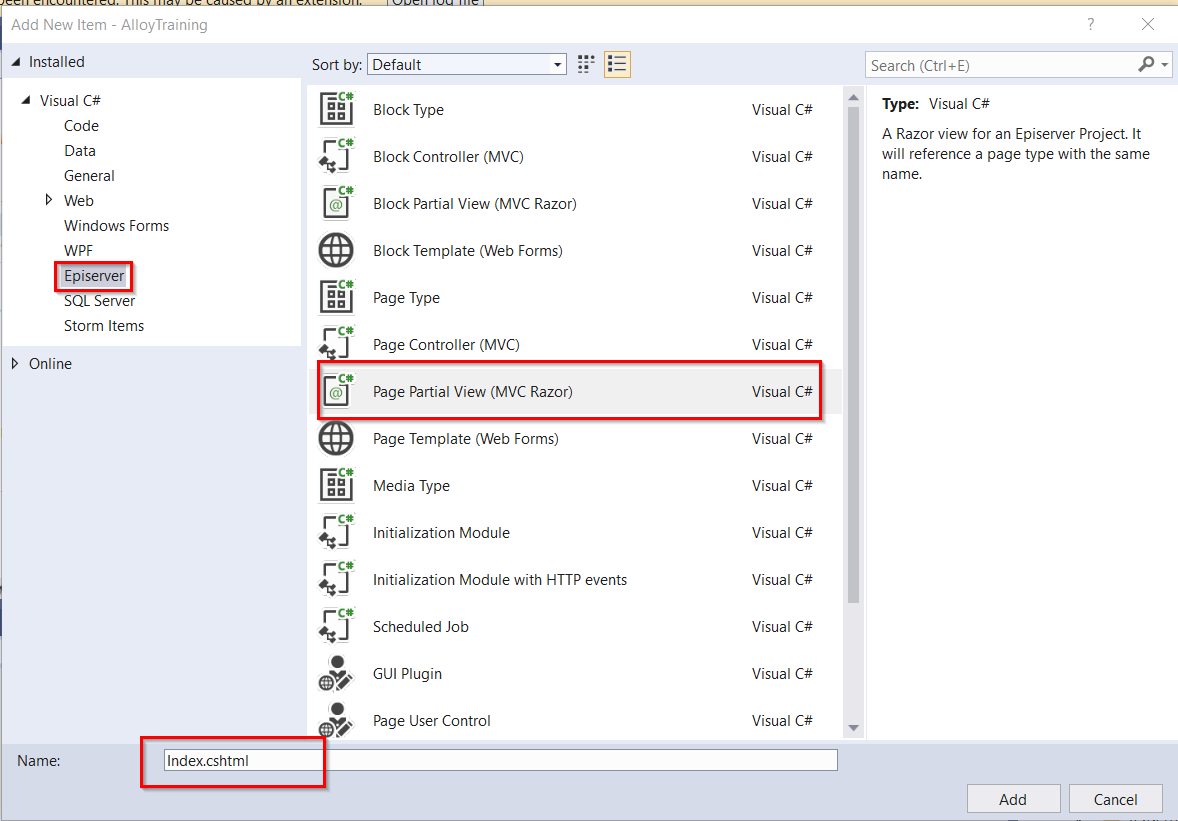1178x821 pixels.
Task: Select the SQL Server category
Action: pos(99,301)
